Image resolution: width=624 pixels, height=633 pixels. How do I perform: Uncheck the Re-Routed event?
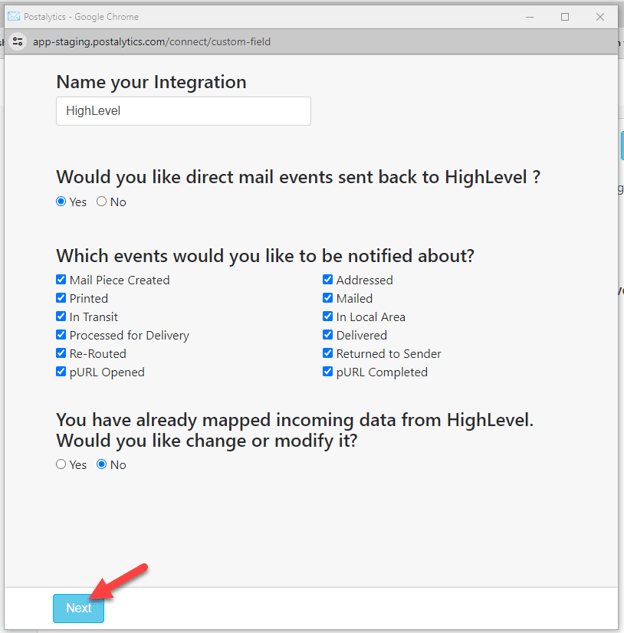tap(61, 353)
